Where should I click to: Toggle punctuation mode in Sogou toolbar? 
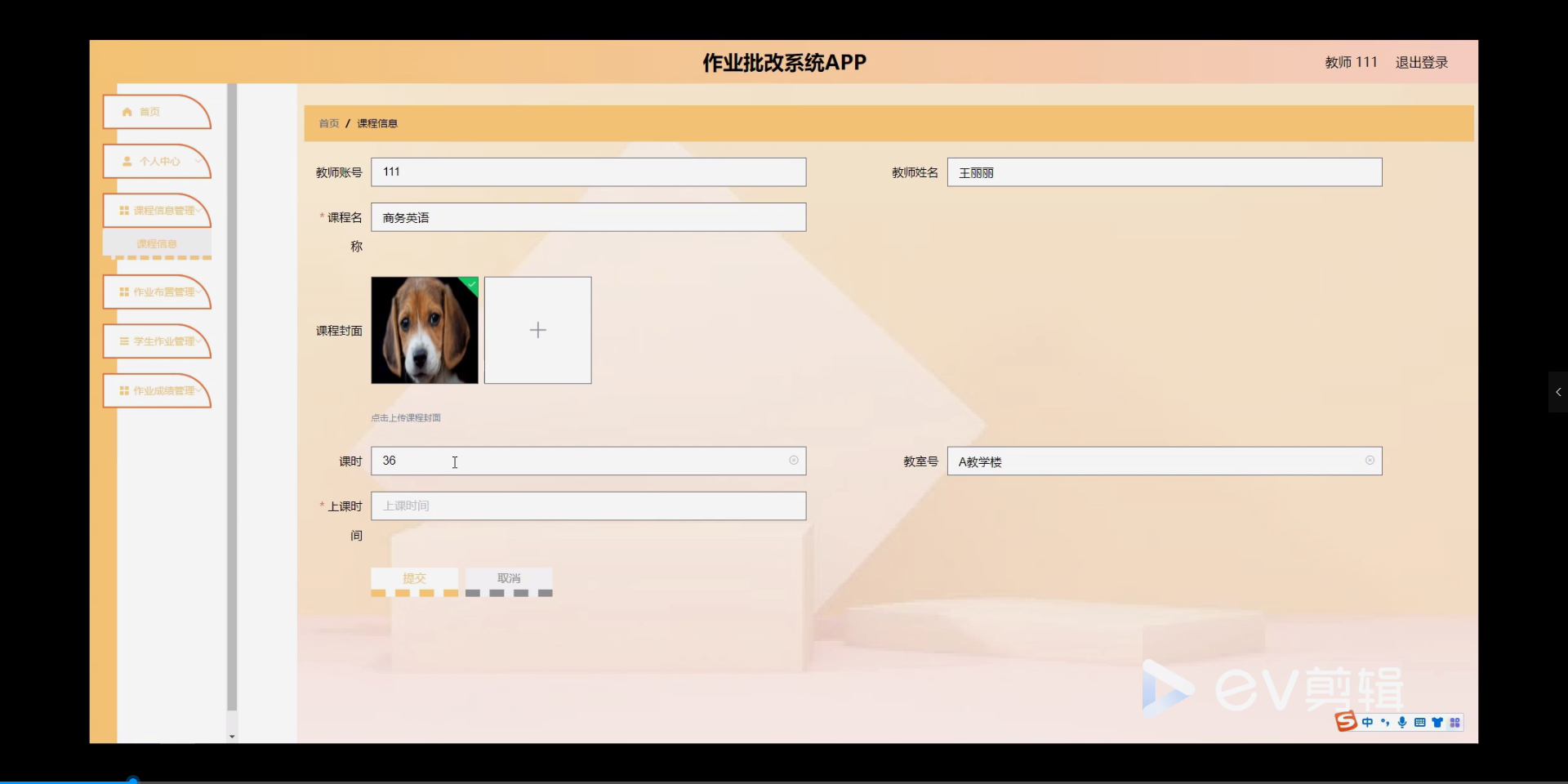[x=1385, y=722]
